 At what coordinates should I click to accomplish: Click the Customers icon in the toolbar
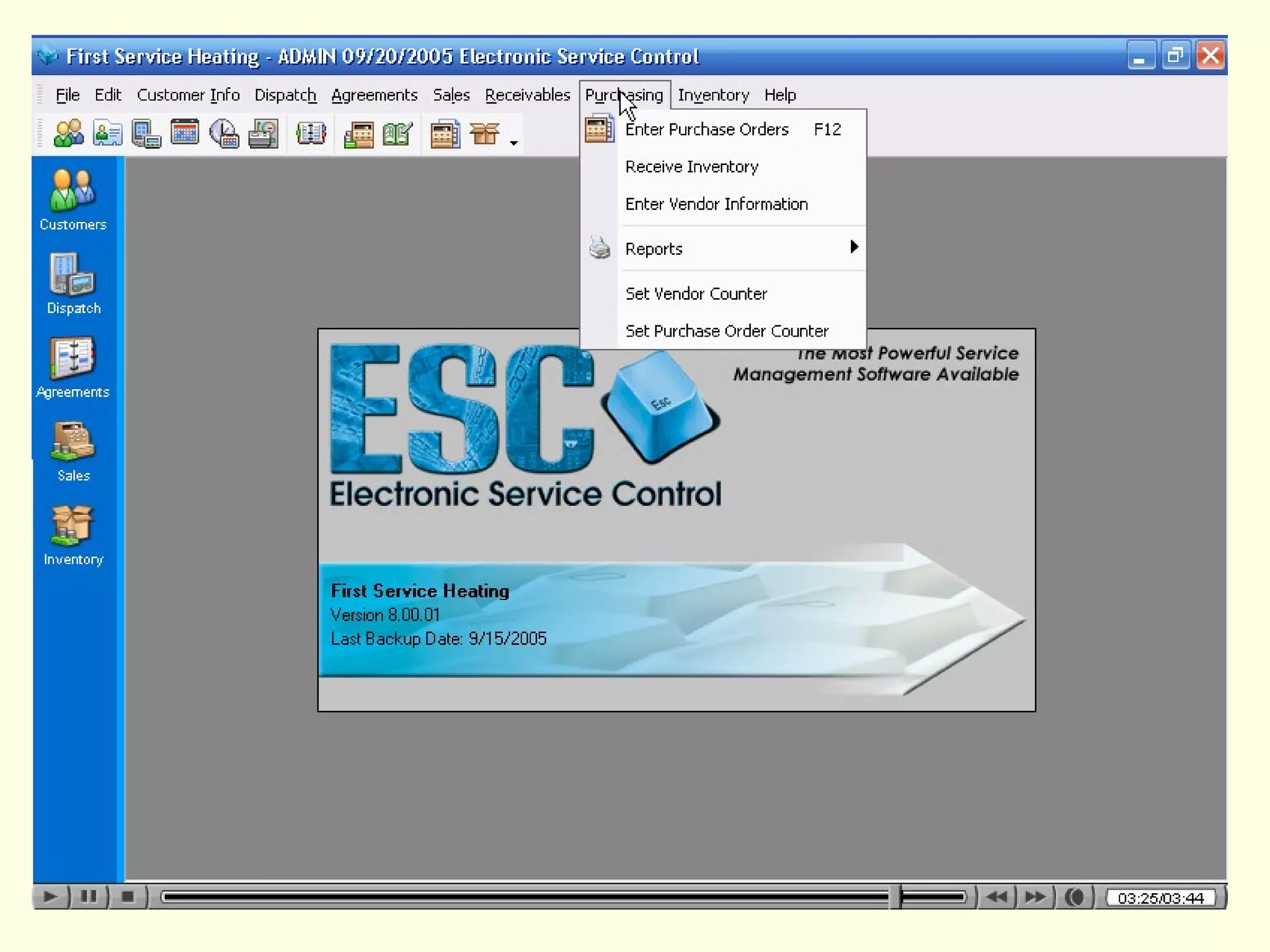(x=68, y=133)
